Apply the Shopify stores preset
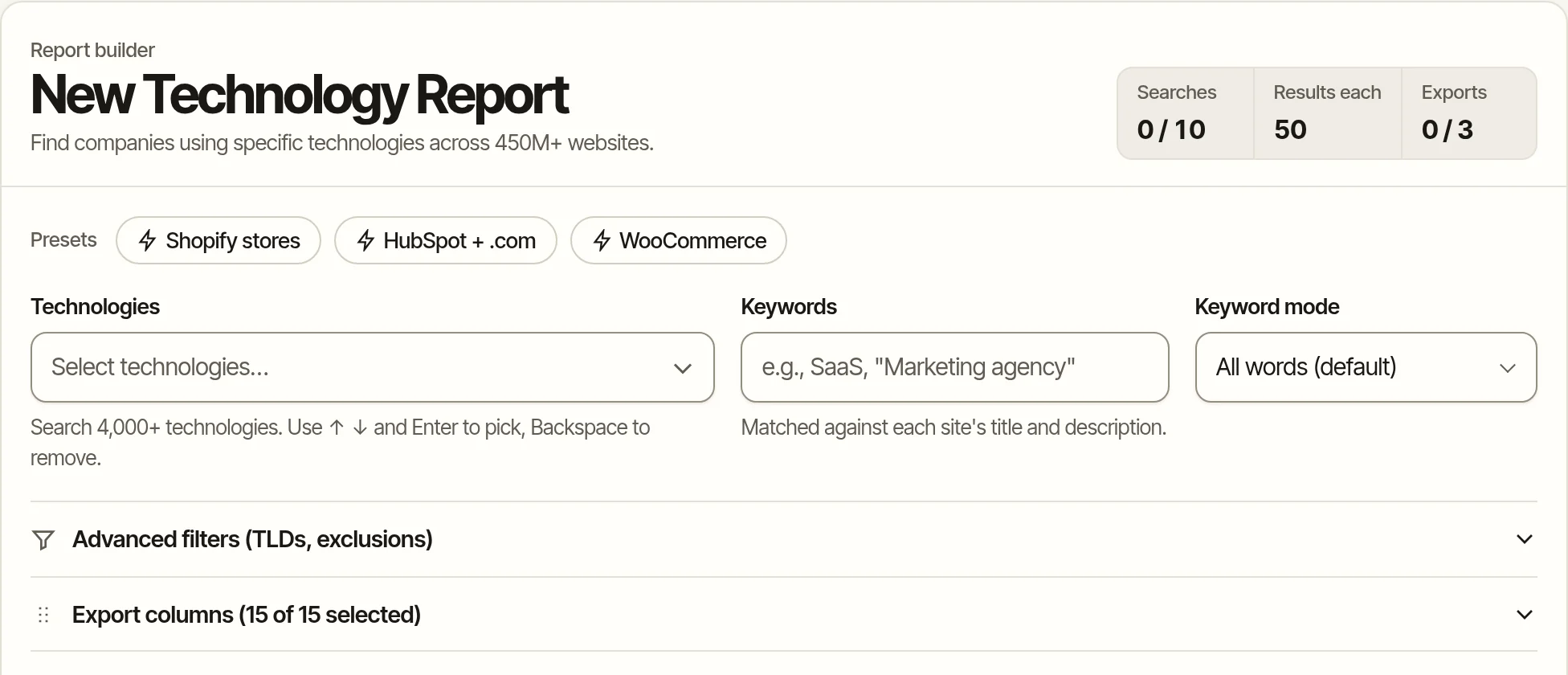This screenshot has height=675, width=1568. (x=218, y=240)
